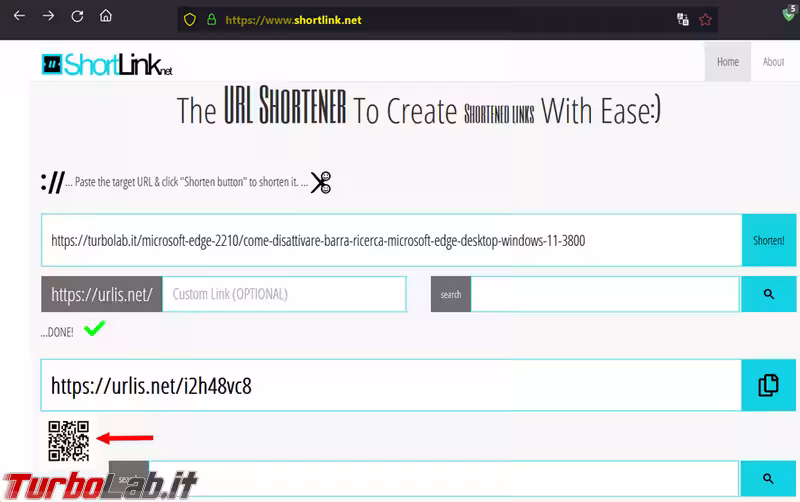Open the About tab

[774, 62]
